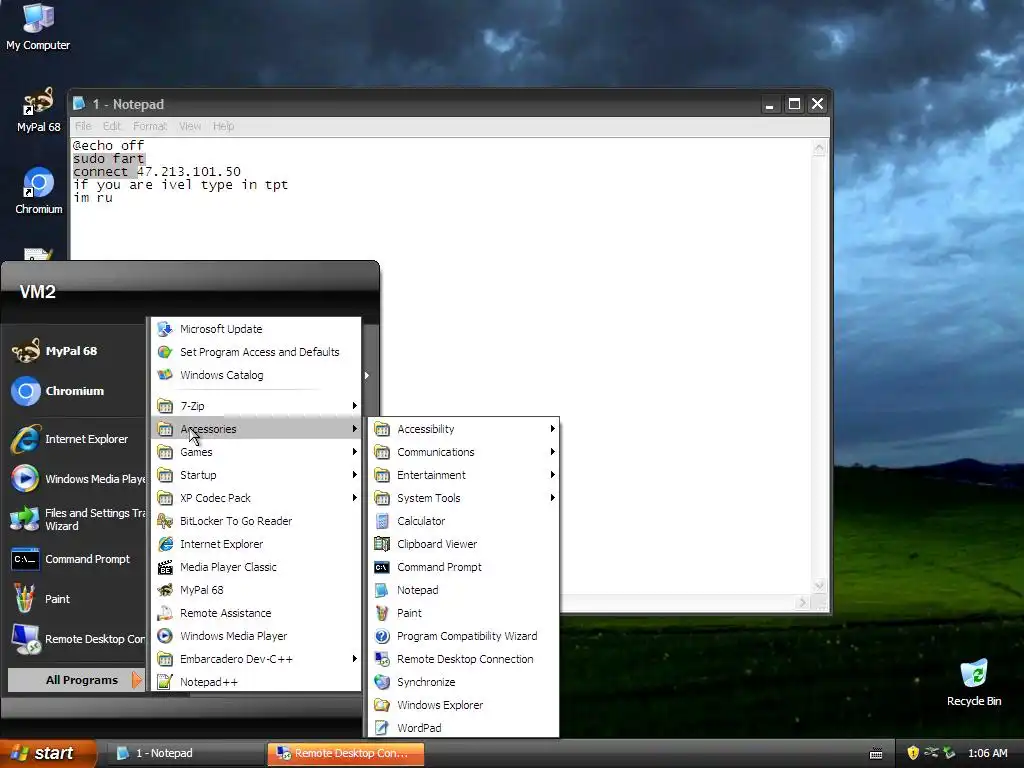Viewport: 1024px width, 768px height.
Task: Click the 1:06 AM taskbar clock
Action: 987,753
